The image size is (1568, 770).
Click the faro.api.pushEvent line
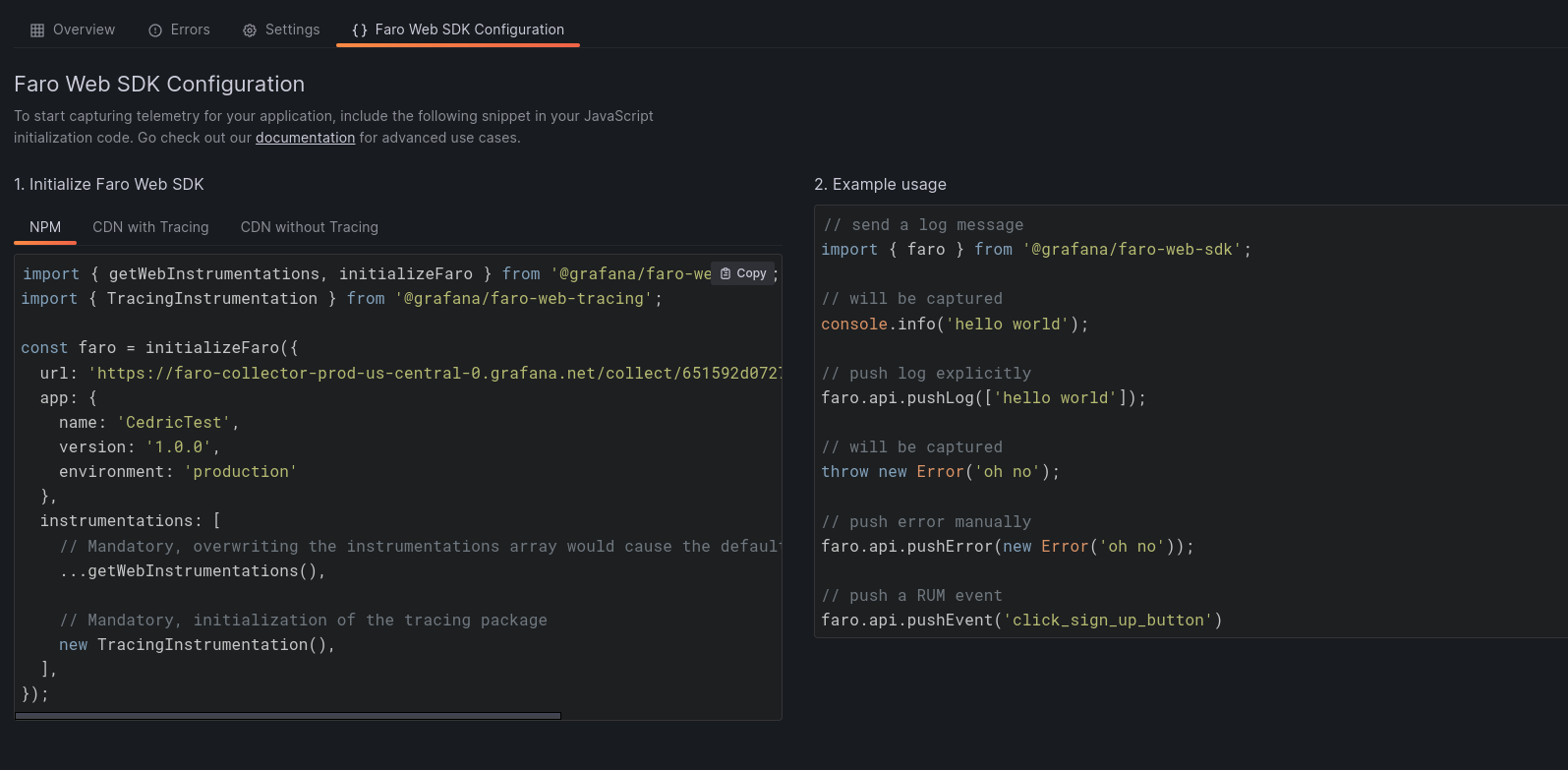[1021, 621]
